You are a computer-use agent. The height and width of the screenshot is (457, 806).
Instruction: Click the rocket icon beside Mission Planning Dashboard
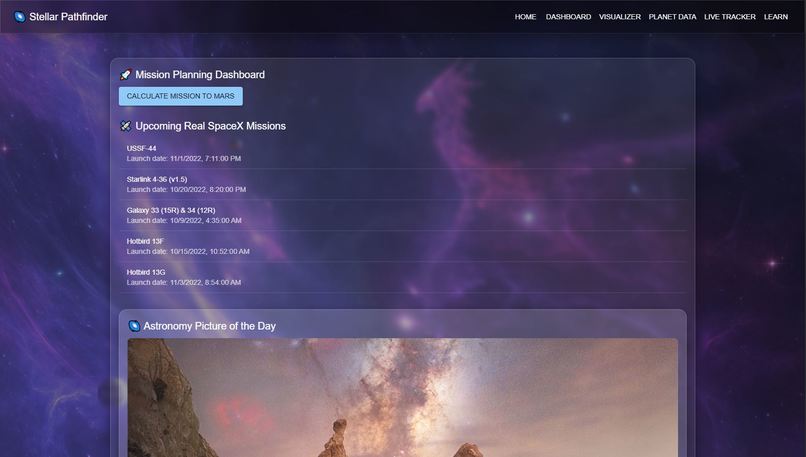pos(125,75)
